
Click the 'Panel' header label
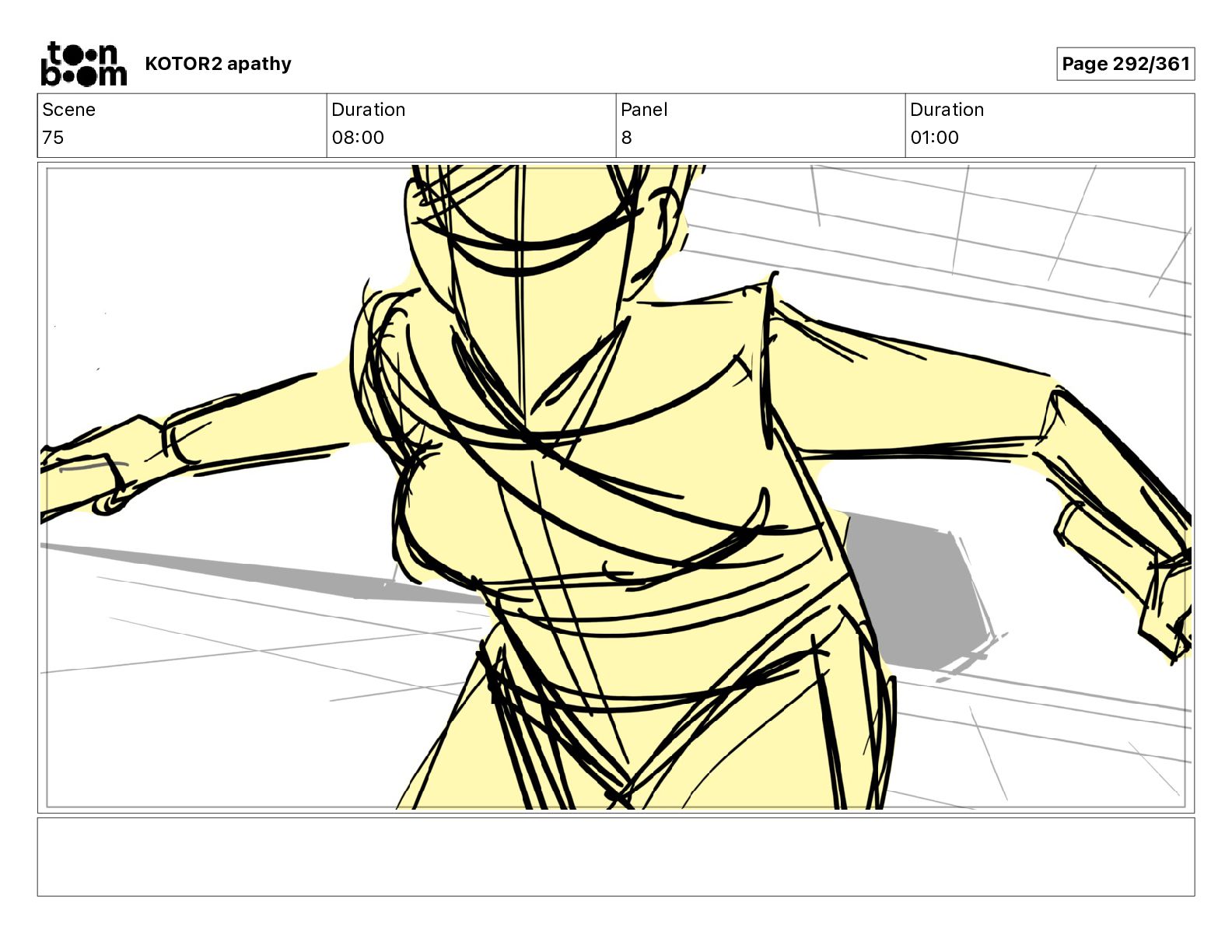click(x=644, y=110)
